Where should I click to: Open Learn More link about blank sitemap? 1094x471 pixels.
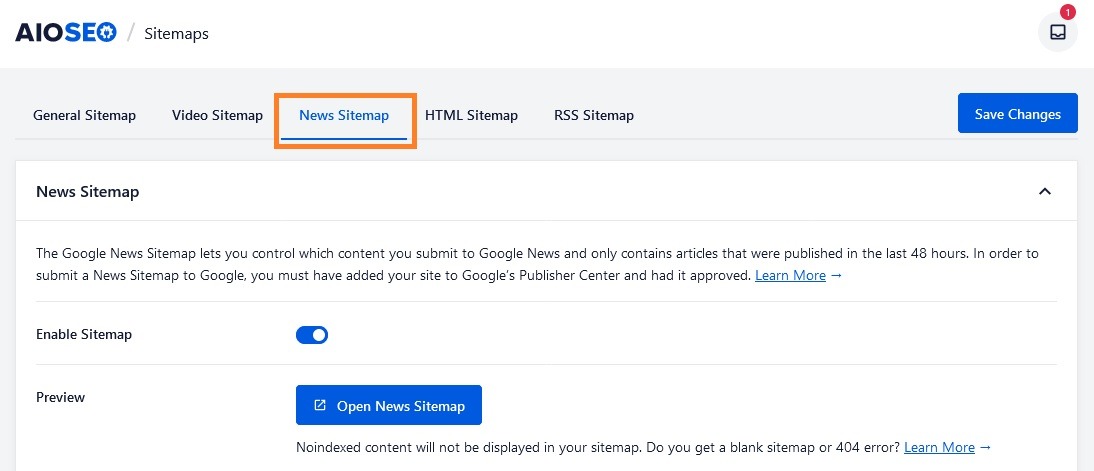(939, 447)
